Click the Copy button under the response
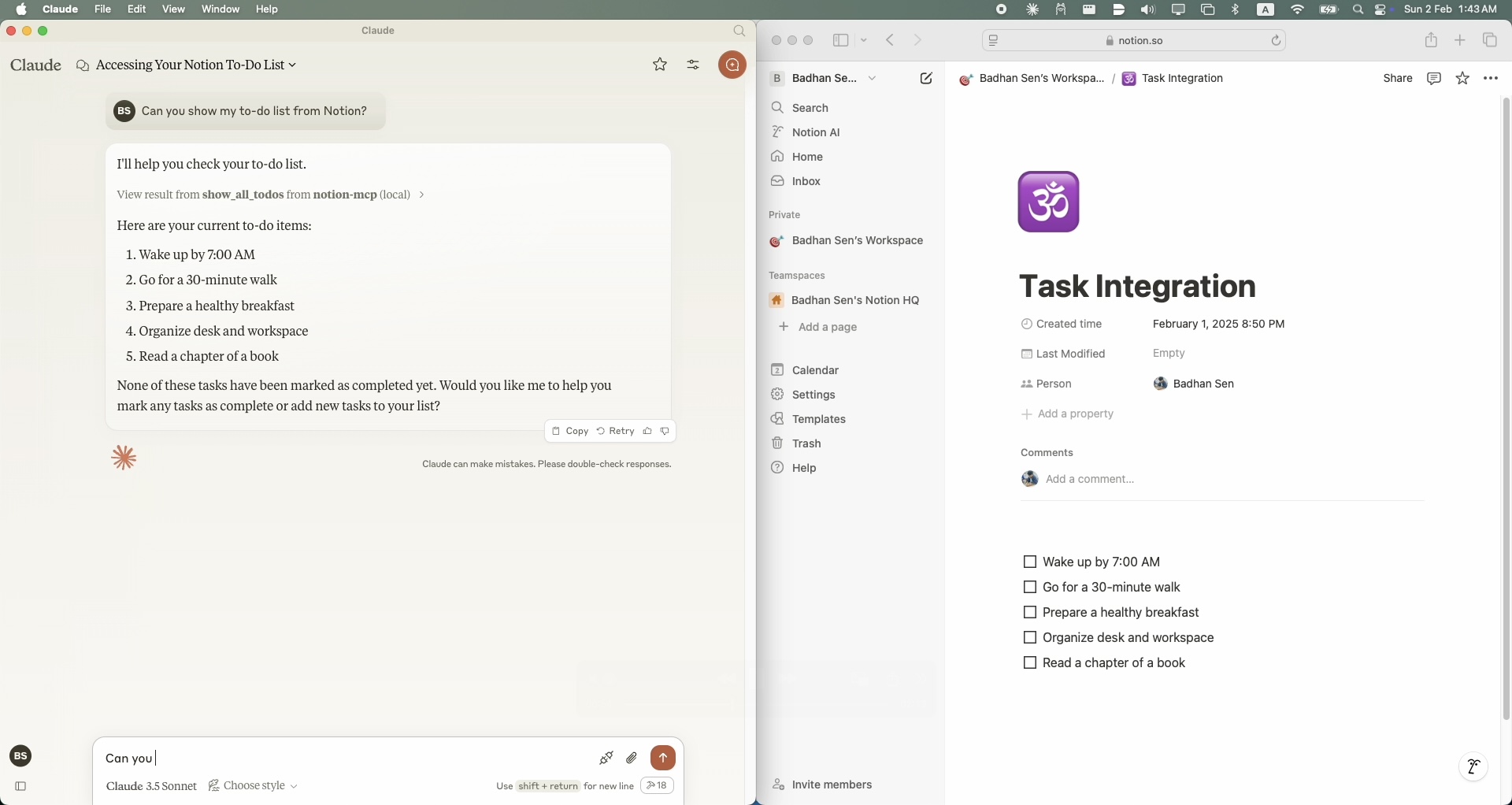The image size is (1512, 805). click(x=570, y=432)
